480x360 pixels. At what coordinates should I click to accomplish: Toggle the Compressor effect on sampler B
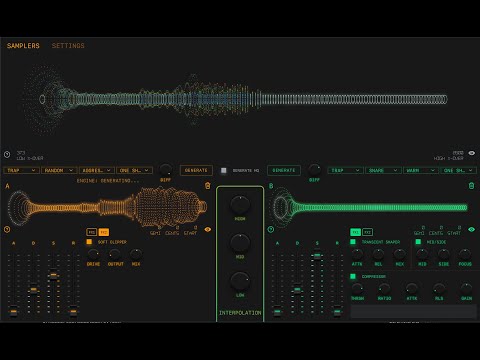353,276
